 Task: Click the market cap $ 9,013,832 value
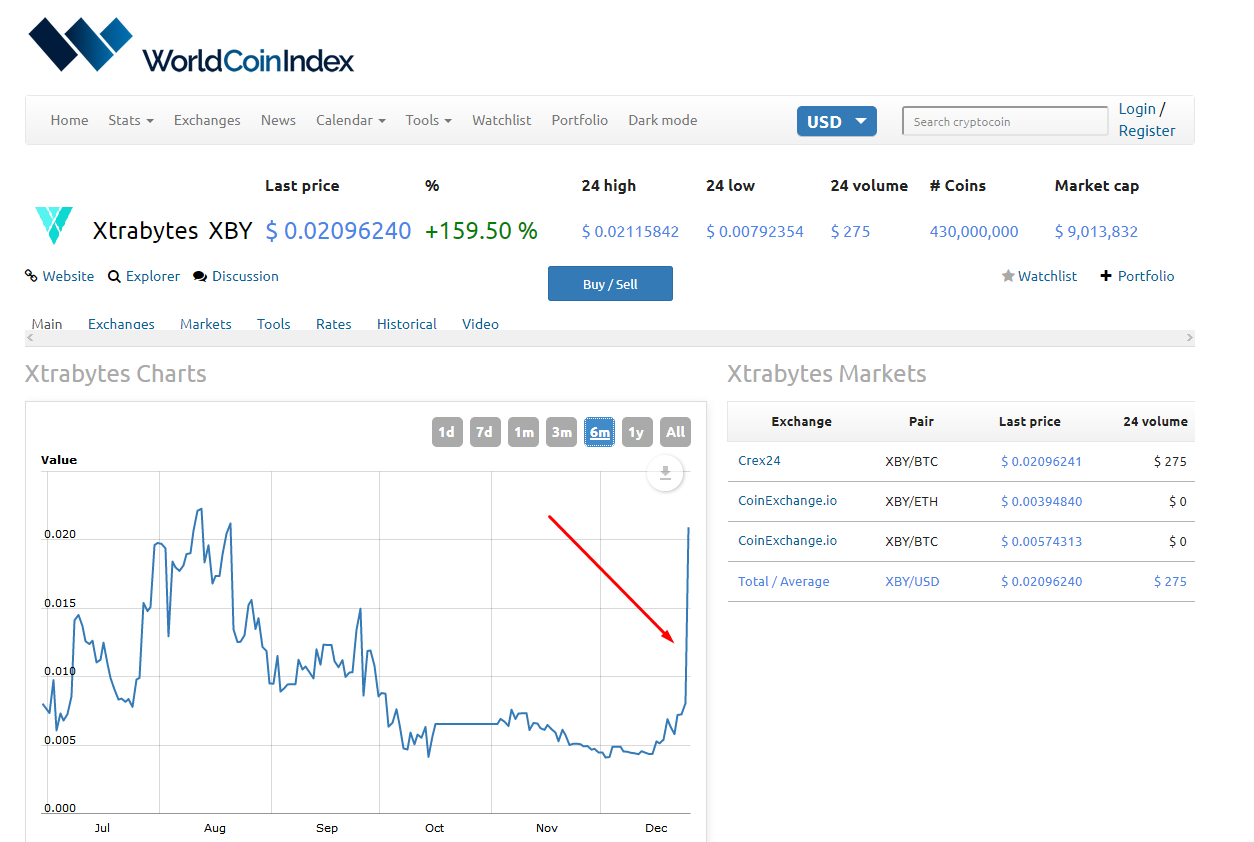pos(1096,232)
